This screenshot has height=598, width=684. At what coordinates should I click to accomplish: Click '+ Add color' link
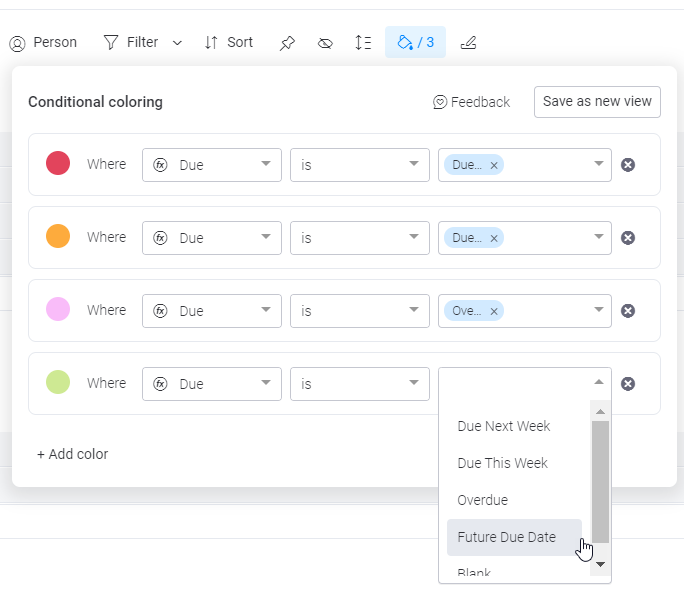[x=72, y=454]
